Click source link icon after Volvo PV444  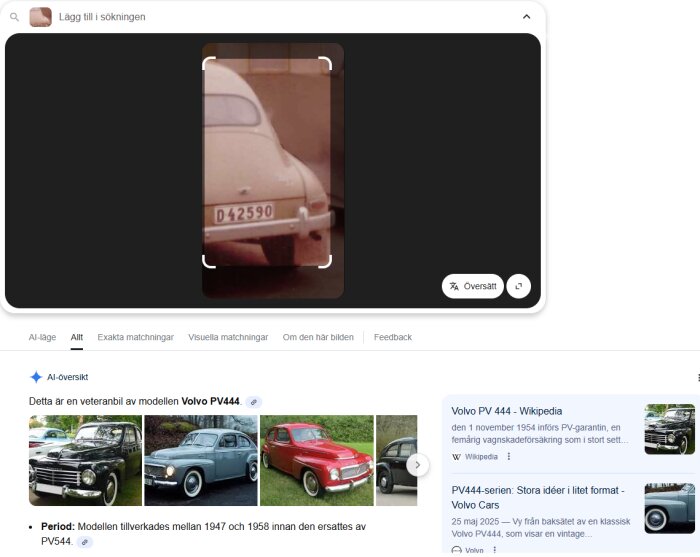(254, 402)
